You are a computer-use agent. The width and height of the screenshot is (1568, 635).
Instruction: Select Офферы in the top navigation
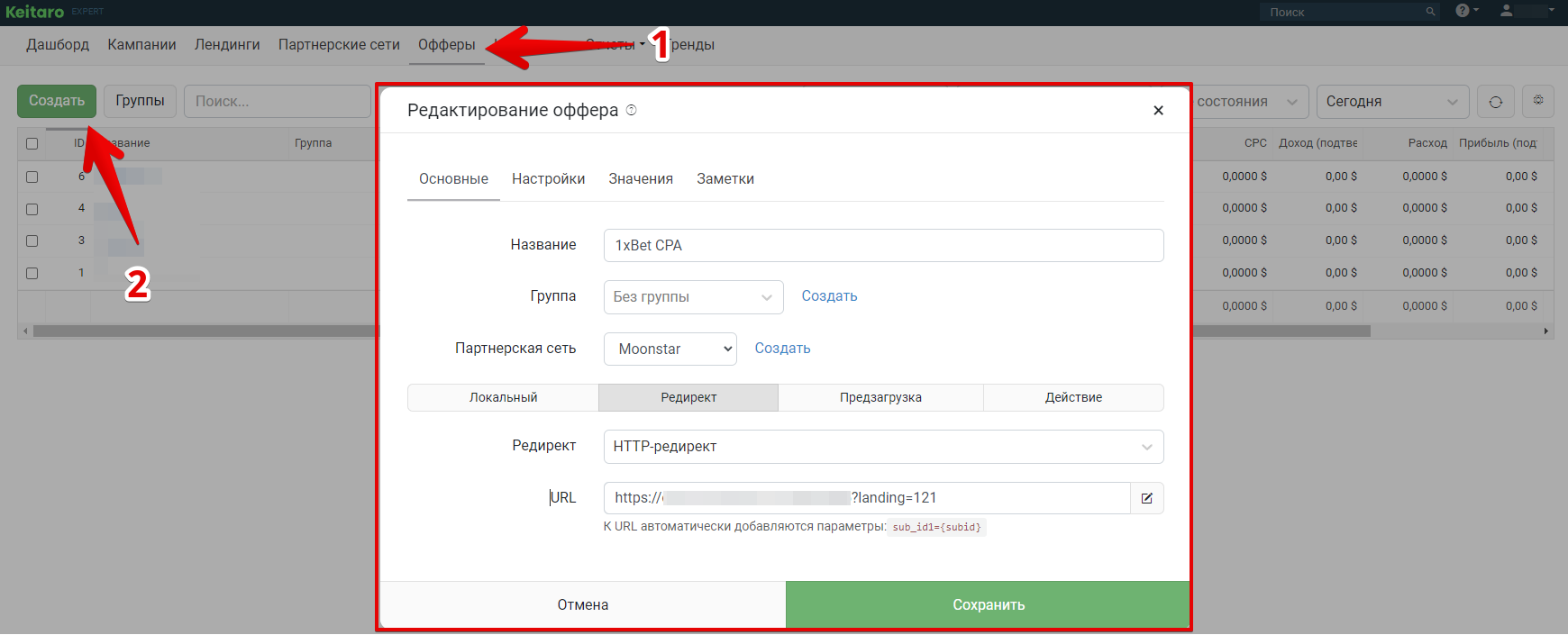447,45
